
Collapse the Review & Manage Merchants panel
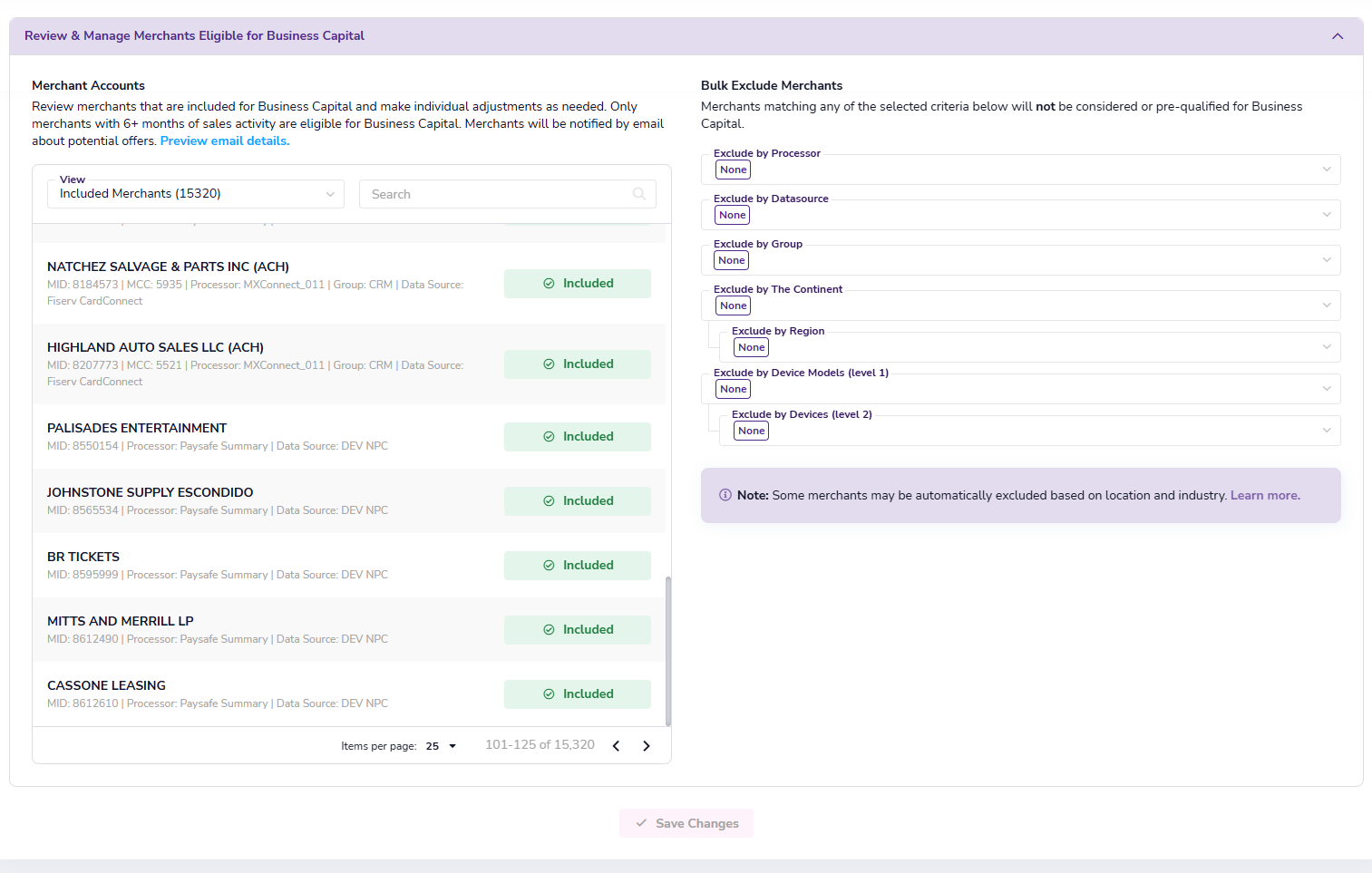(1337, 36)
